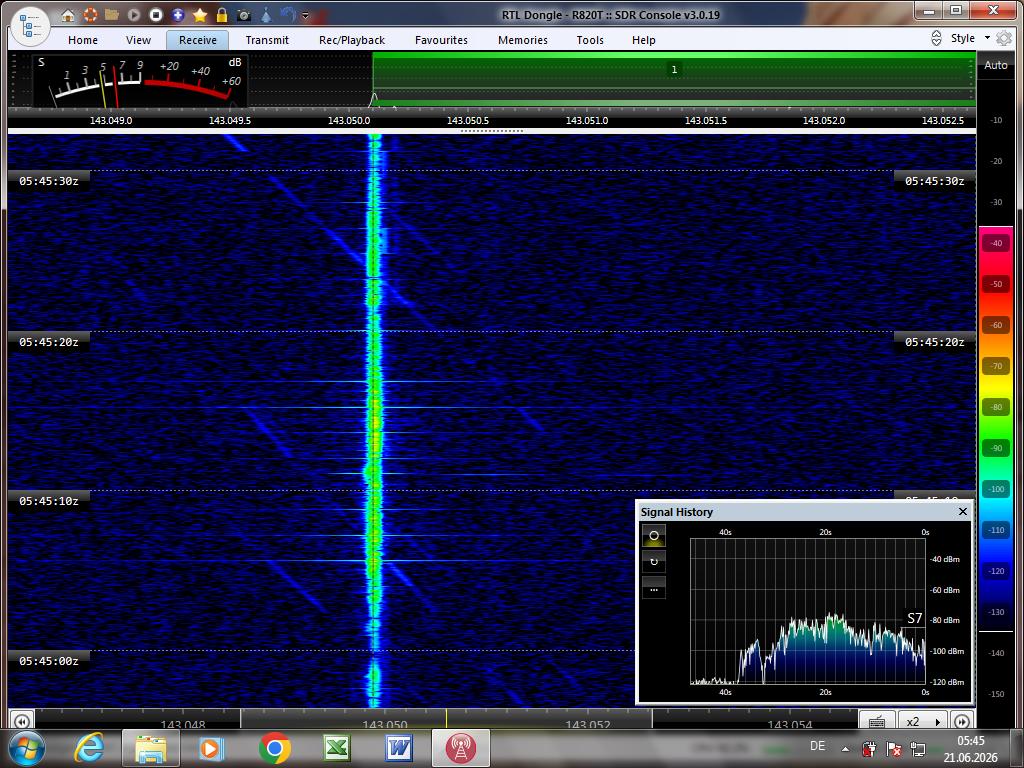
Task: Click the -80 label on colour scale
Action: pos(996,408)
